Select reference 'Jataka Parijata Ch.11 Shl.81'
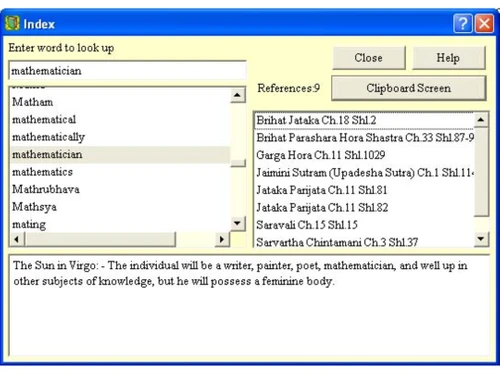This screenshot has width=500, height=375. pos(364,190)
